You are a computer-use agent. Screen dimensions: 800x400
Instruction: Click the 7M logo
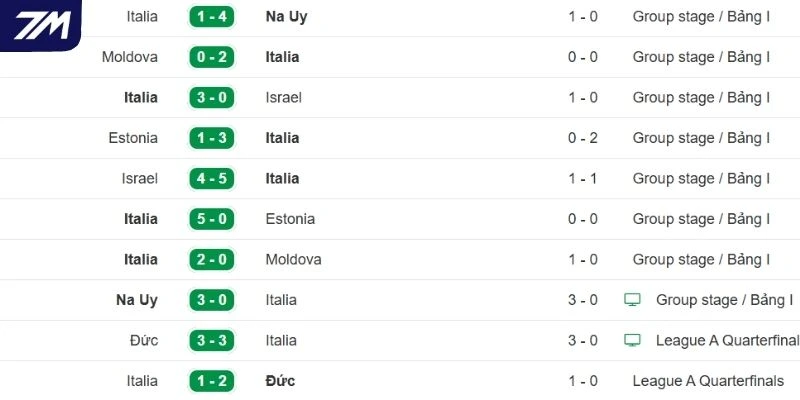coord(42,24)
